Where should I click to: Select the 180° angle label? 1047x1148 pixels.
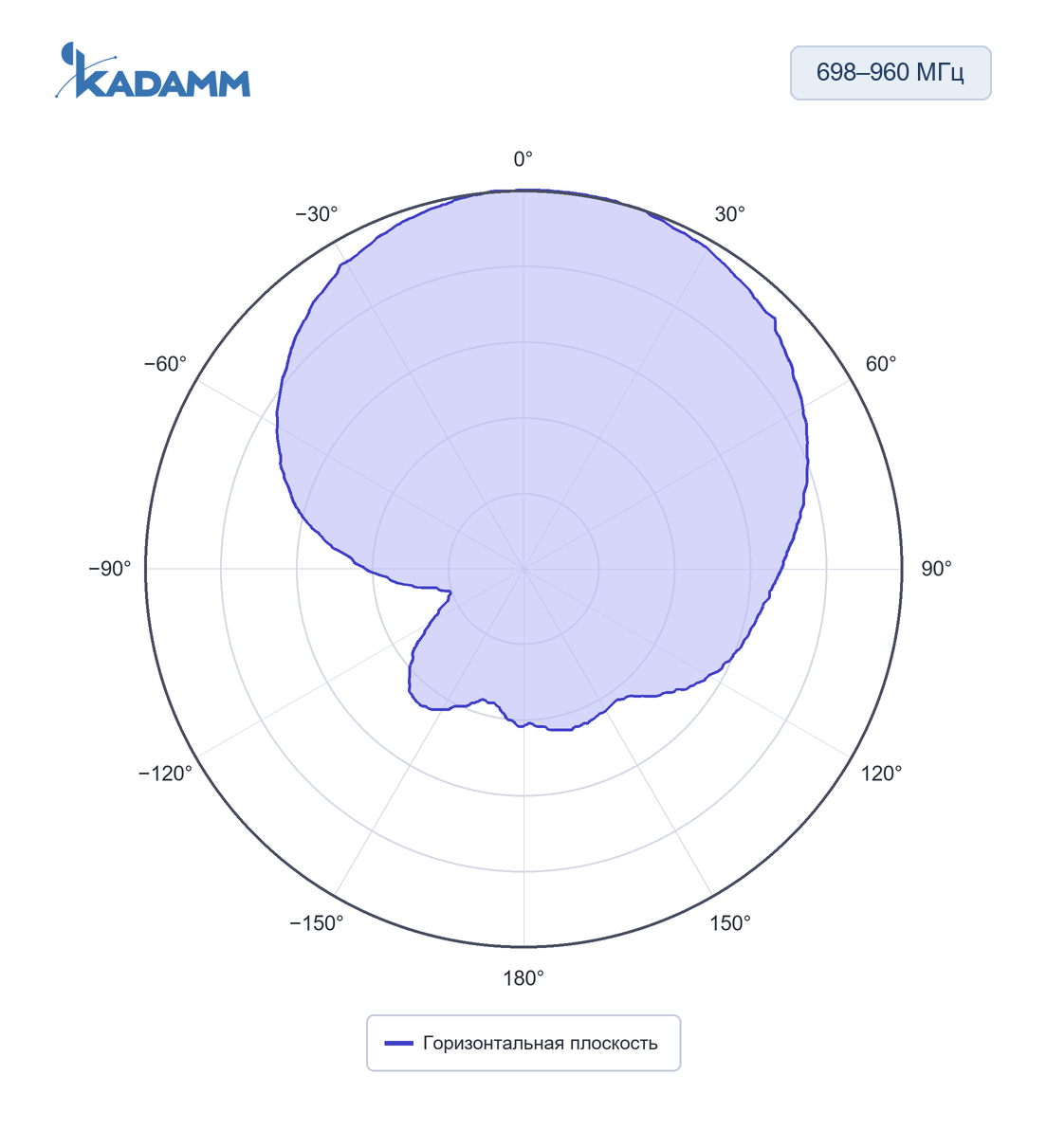(x=523, y=978)
